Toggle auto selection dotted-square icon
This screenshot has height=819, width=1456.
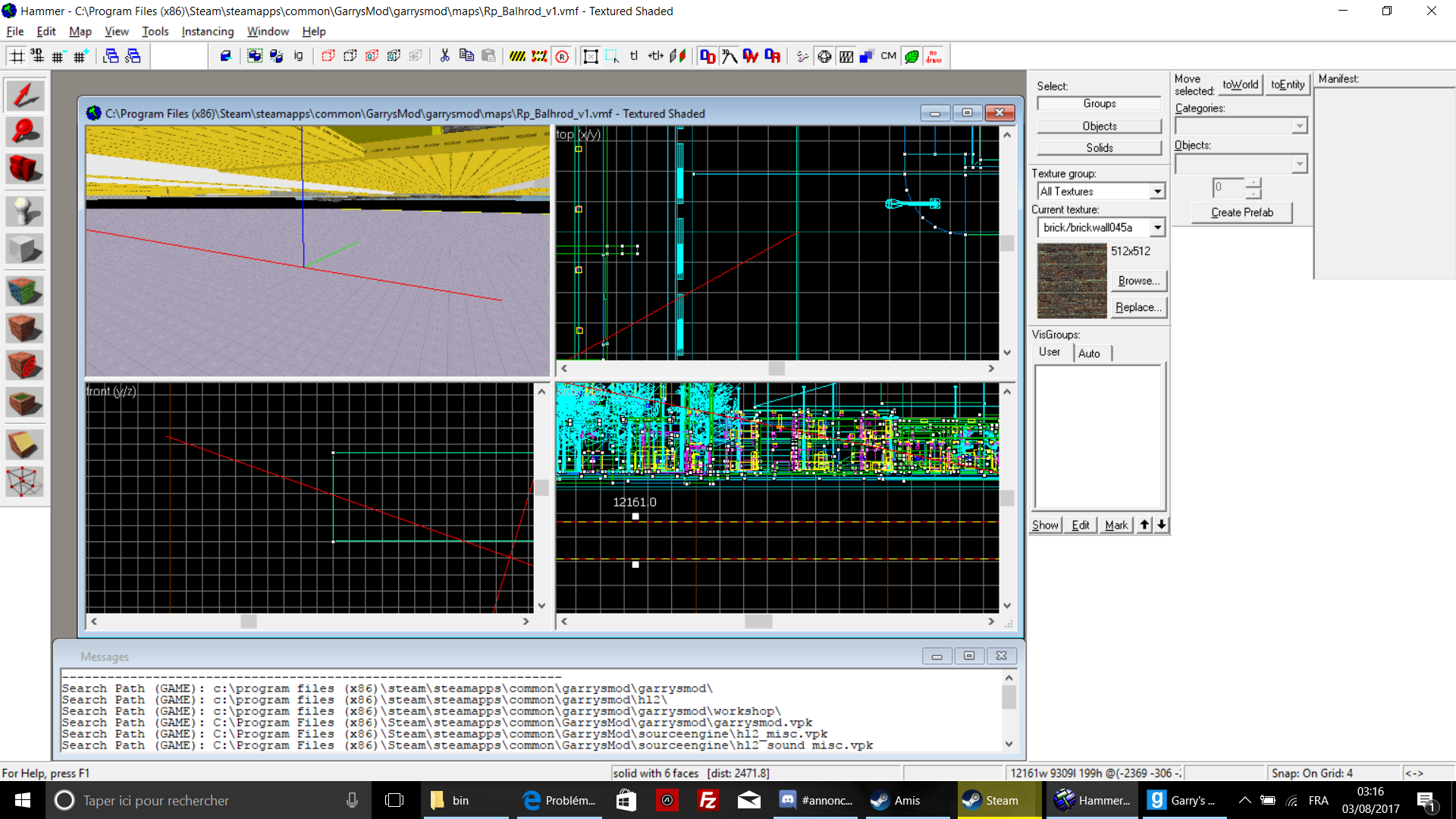pos(612,56)
